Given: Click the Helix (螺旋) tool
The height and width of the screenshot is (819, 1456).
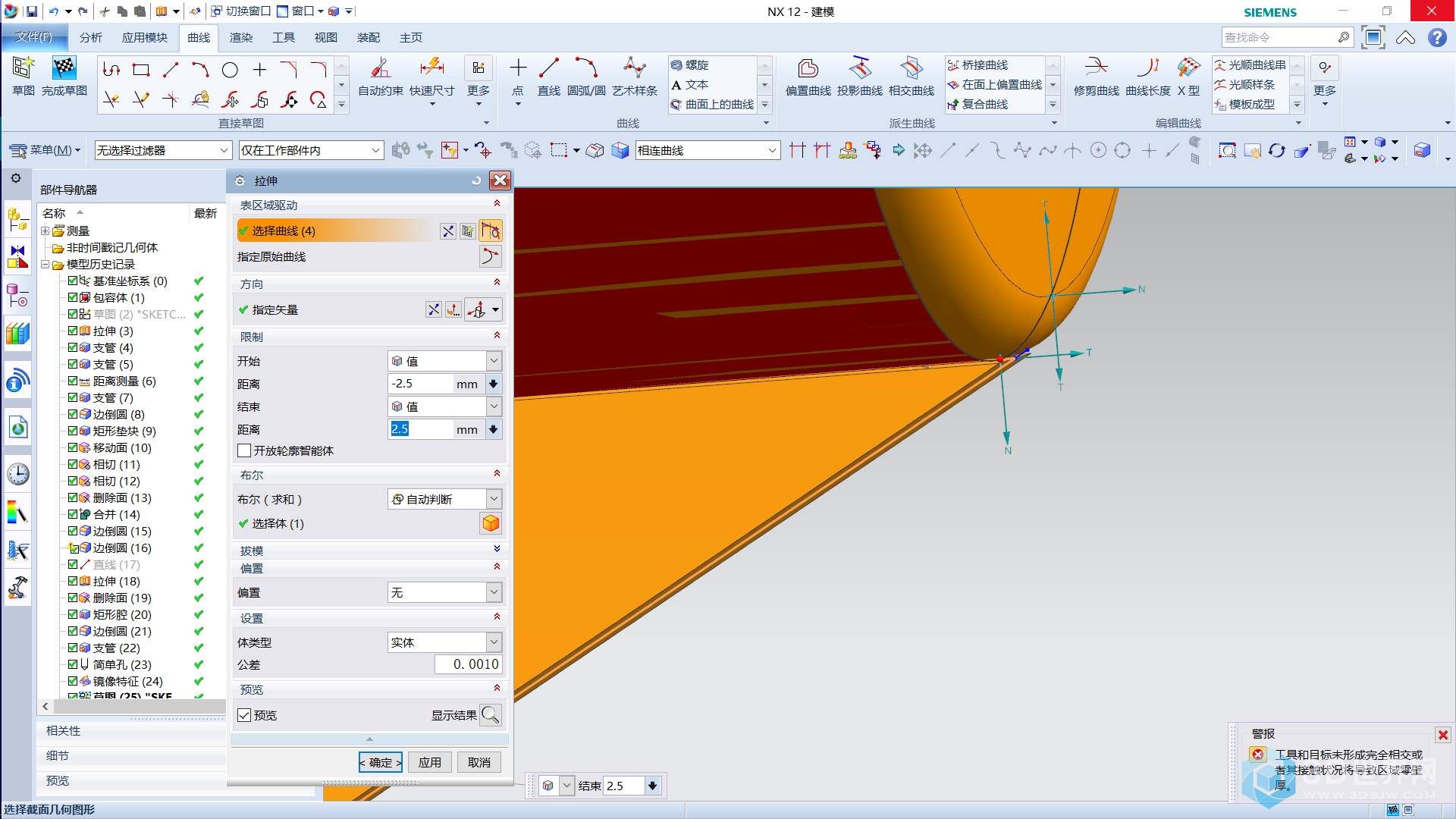Looking at the screenshot, I should [x=690, y=65].
